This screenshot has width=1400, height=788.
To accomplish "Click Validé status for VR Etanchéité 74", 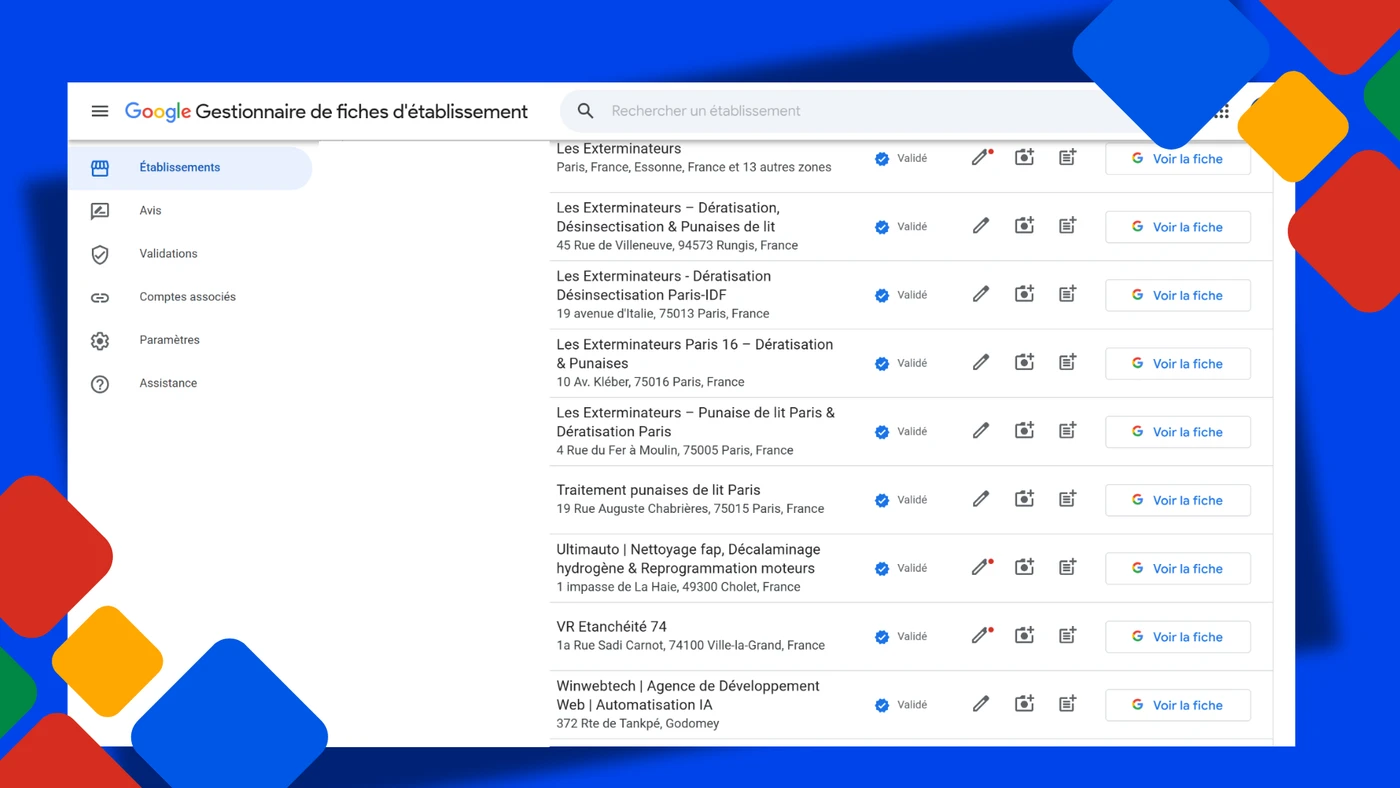I will [901, 636].
